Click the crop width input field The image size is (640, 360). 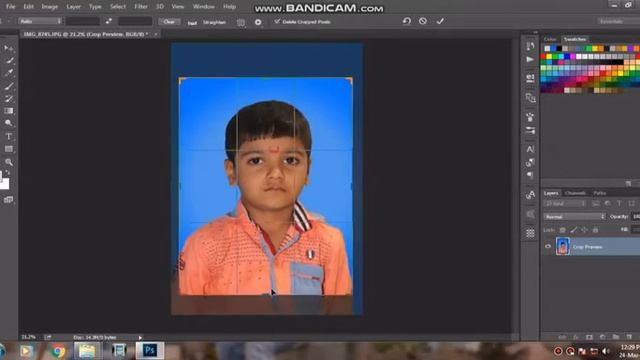[x=83, y=21]
